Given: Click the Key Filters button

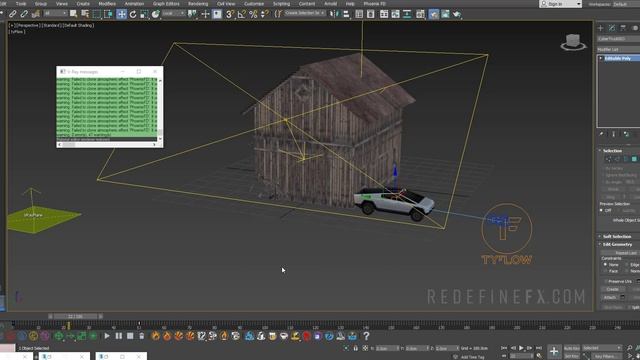Looking at the screenshot, I should coord(605,356).
